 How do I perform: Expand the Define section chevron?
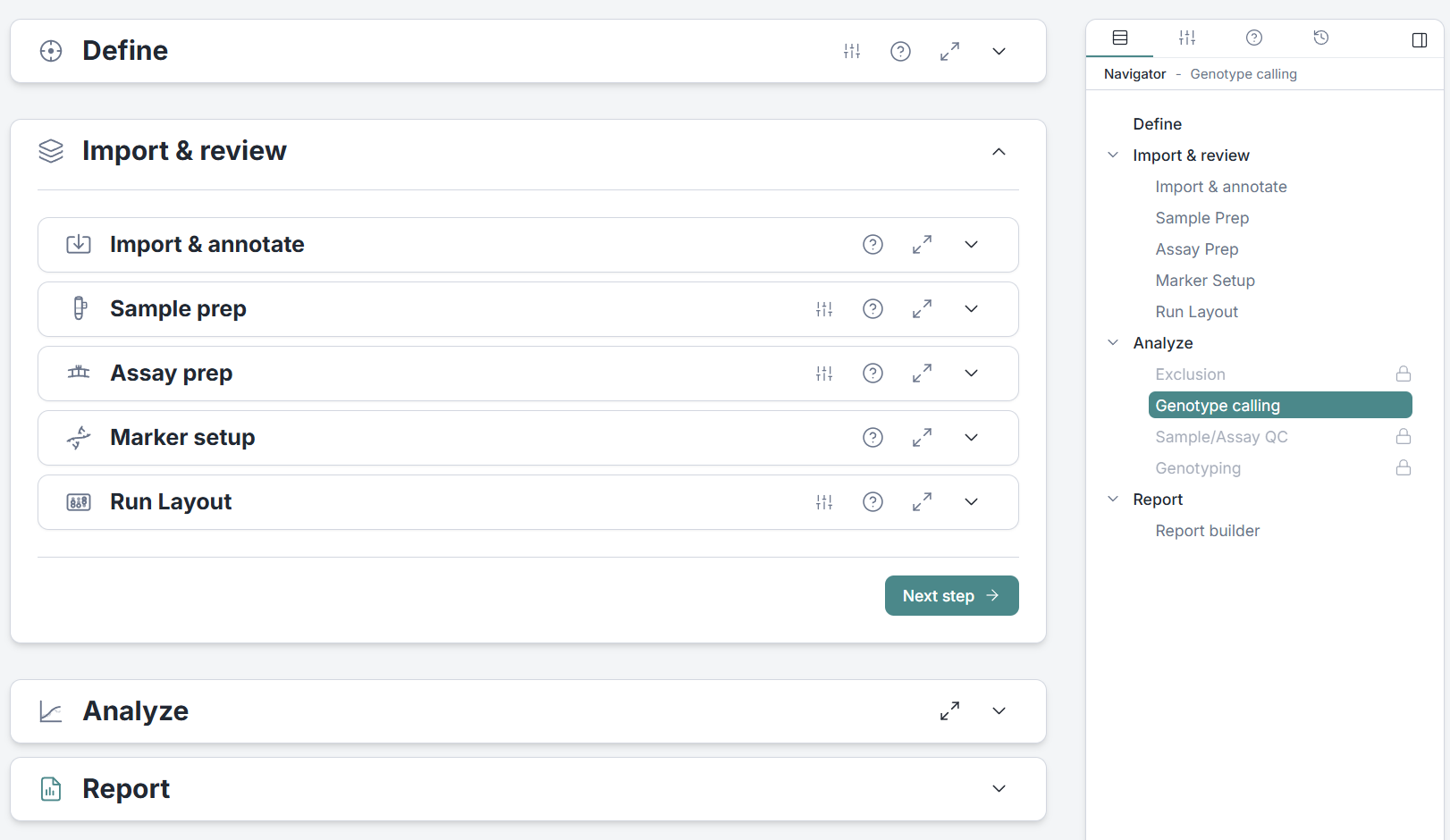(x=999, y=51)
